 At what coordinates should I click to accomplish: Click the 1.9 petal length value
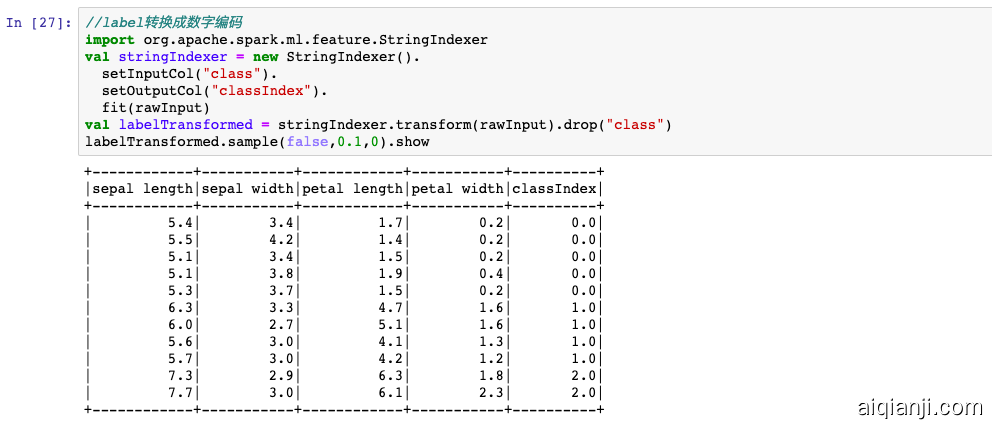click(x=390, y=274)
